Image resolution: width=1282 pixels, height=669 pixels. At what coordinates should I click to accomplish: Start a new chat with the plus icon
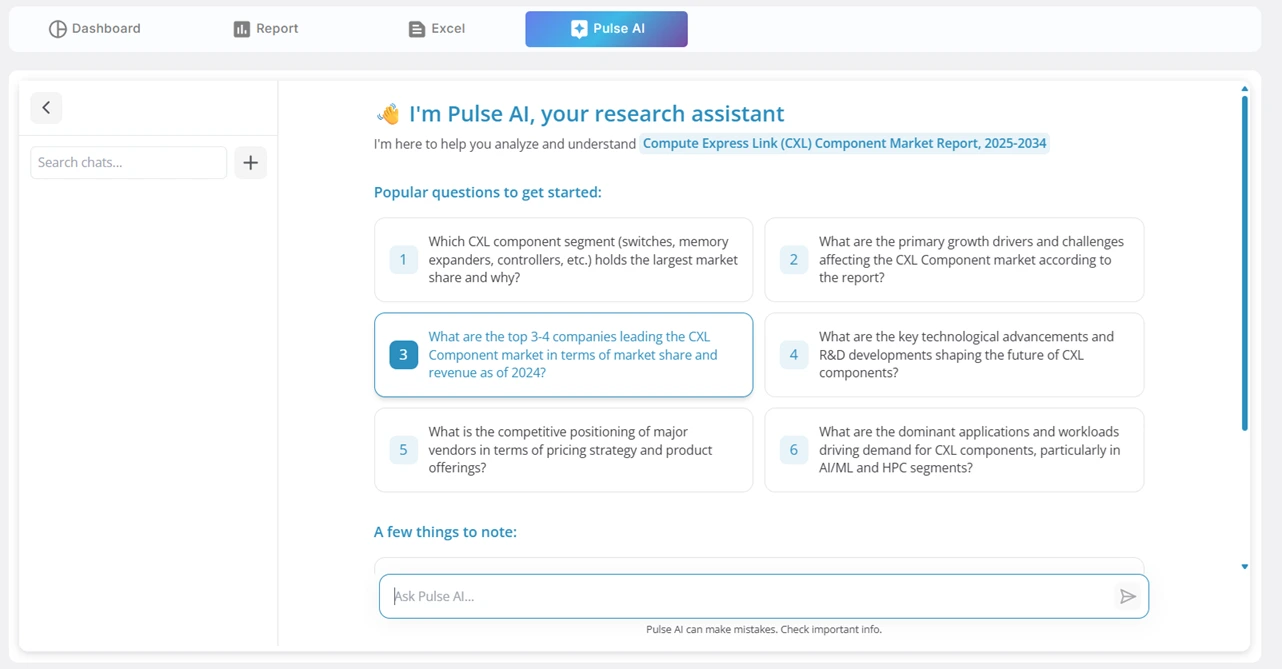(250, 162)
